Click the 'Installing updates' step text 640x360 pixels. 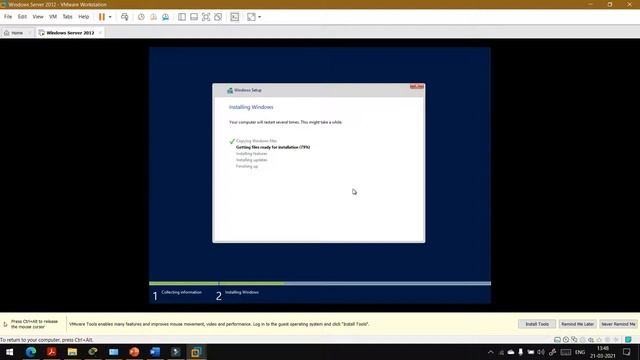tap(251, 160)
